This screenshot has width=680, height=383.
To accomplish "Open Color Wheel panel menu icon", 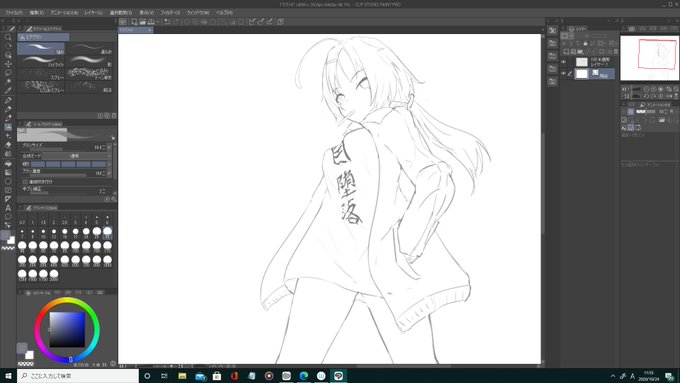I will [x=20, y=293].
